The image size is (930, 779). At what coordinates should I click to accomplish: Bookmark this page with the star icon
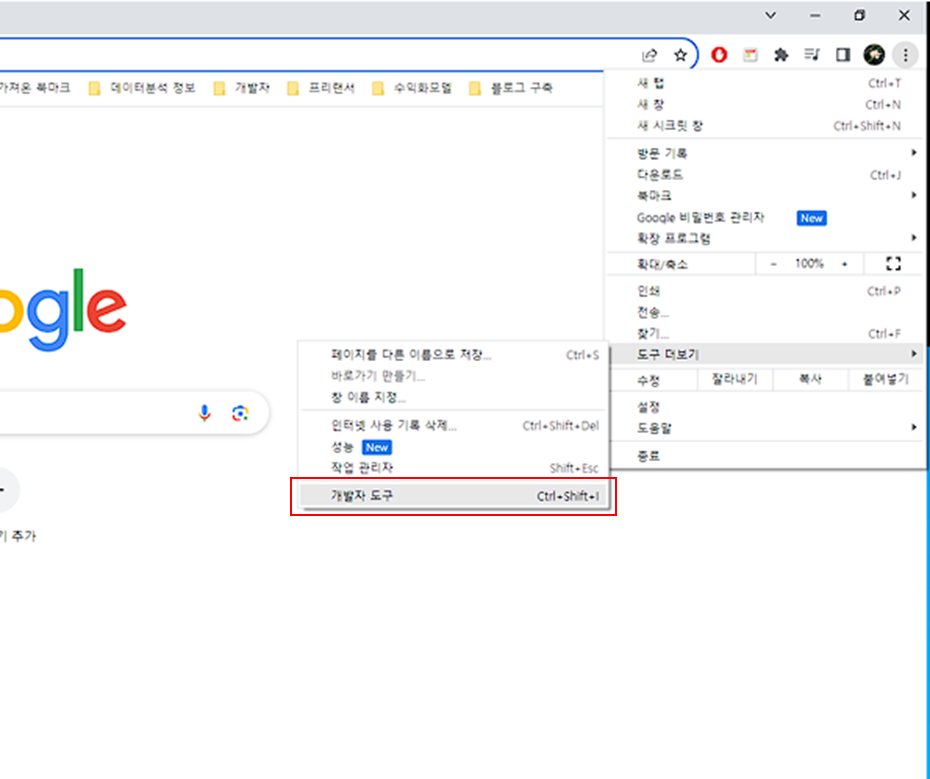tap(680, 55)
